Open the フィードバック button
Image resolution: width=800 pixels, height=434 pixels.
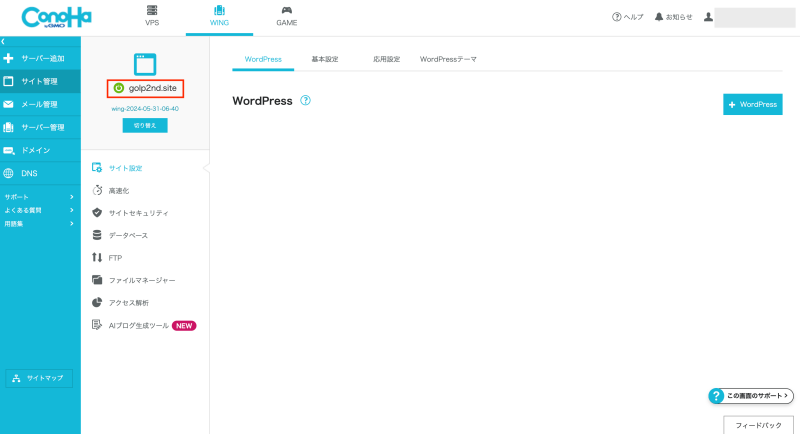758,425
